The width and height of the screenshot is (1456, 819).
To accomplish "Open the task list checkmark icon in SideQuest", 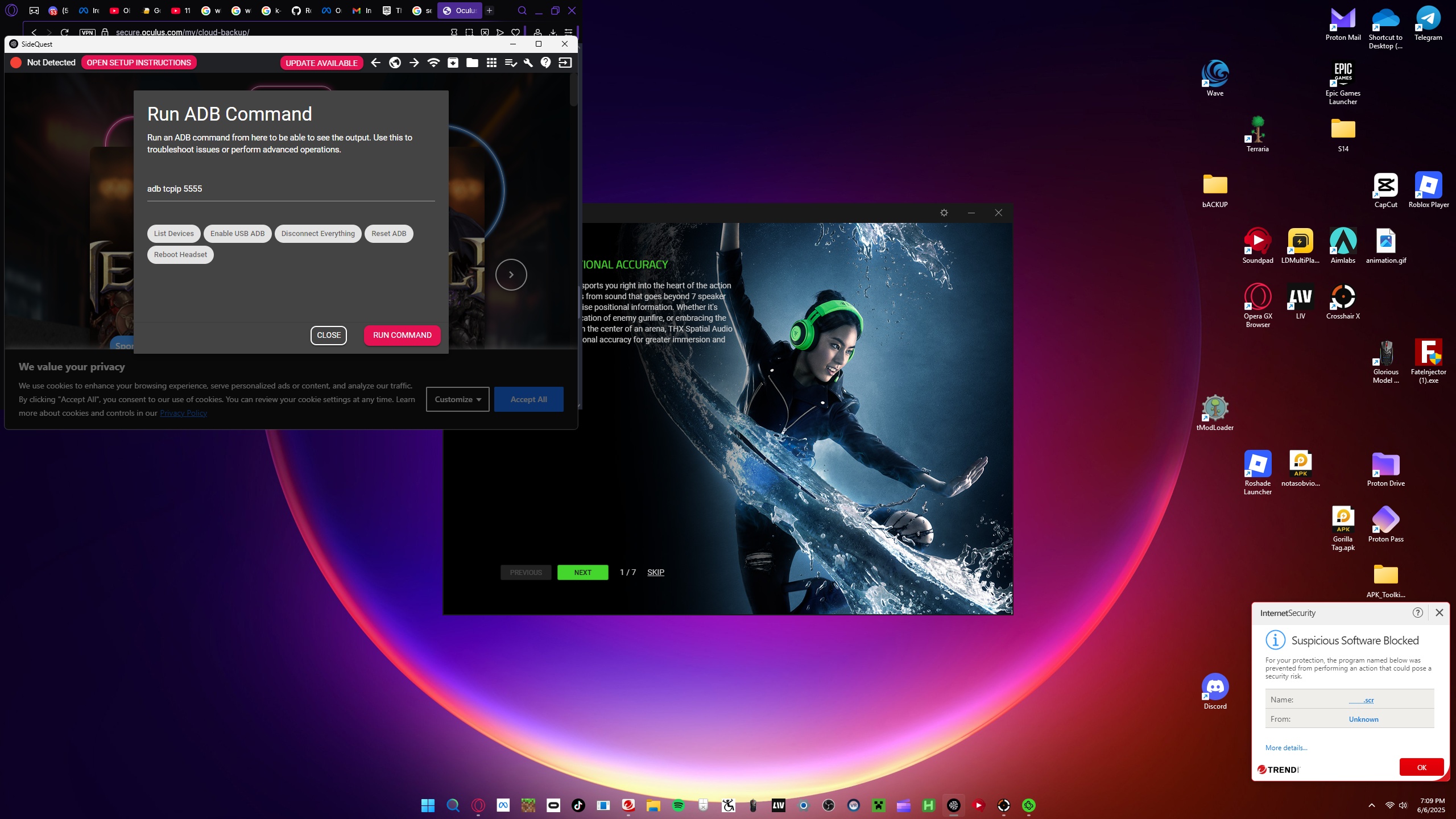I will (511, 63).
